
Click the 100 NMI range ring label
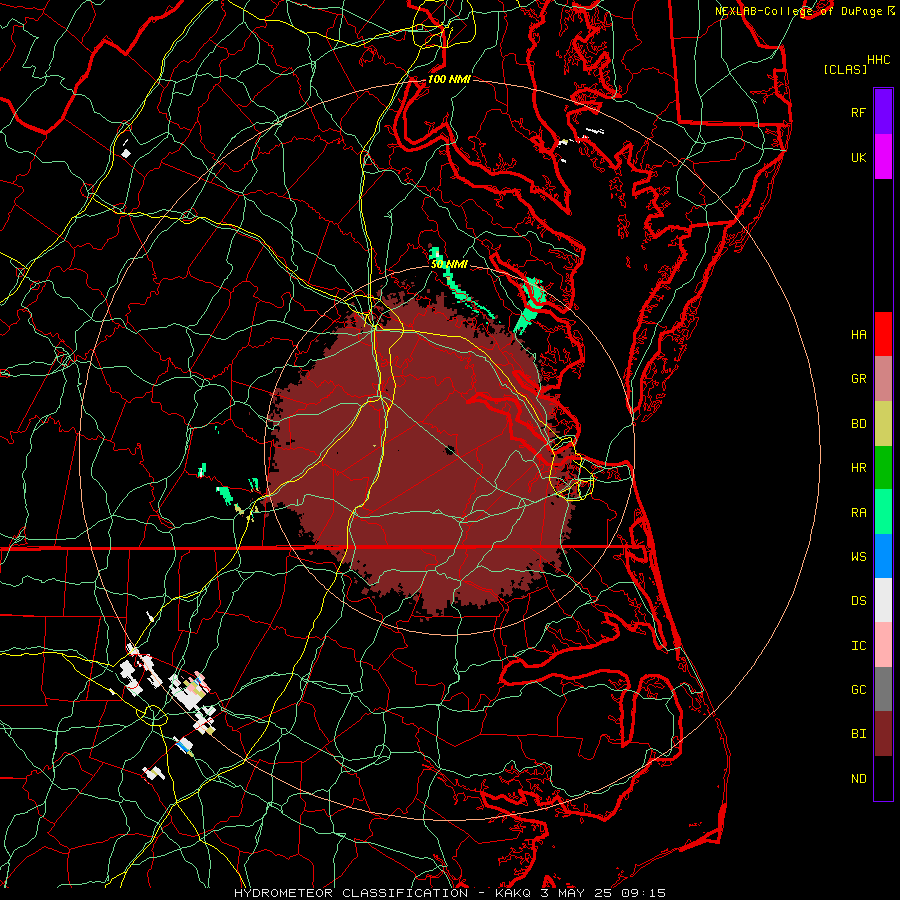[x=449, y=79]
